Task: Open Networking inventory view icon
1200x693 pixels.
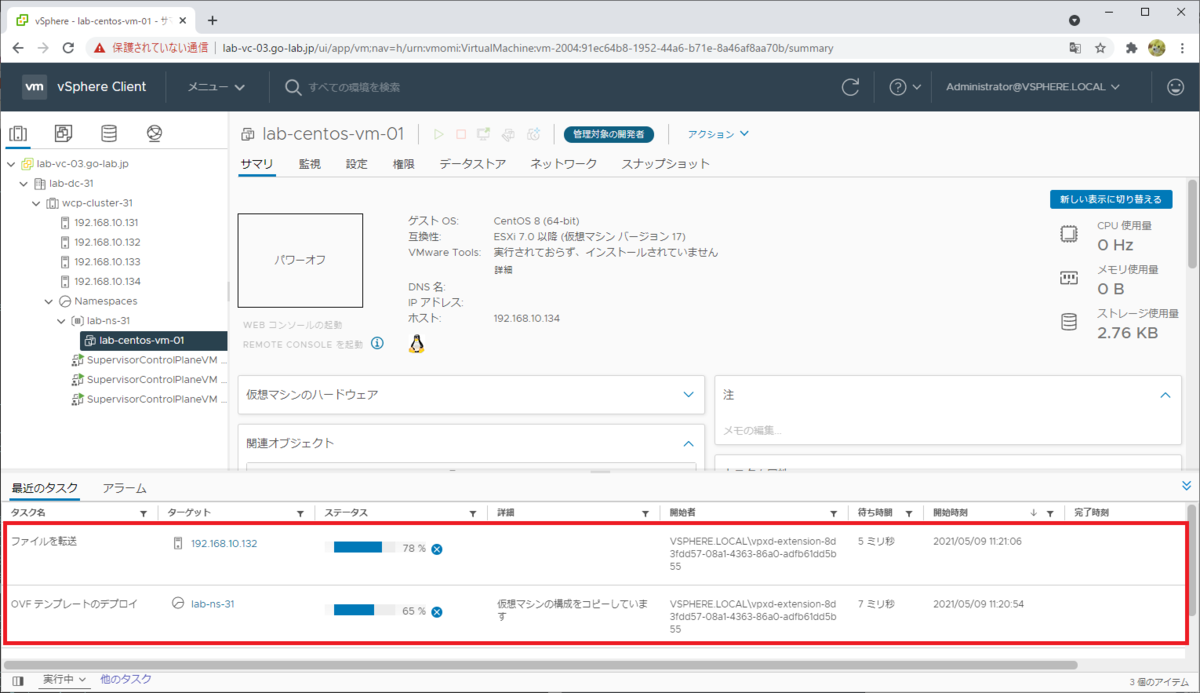Action: coord(154,133)
